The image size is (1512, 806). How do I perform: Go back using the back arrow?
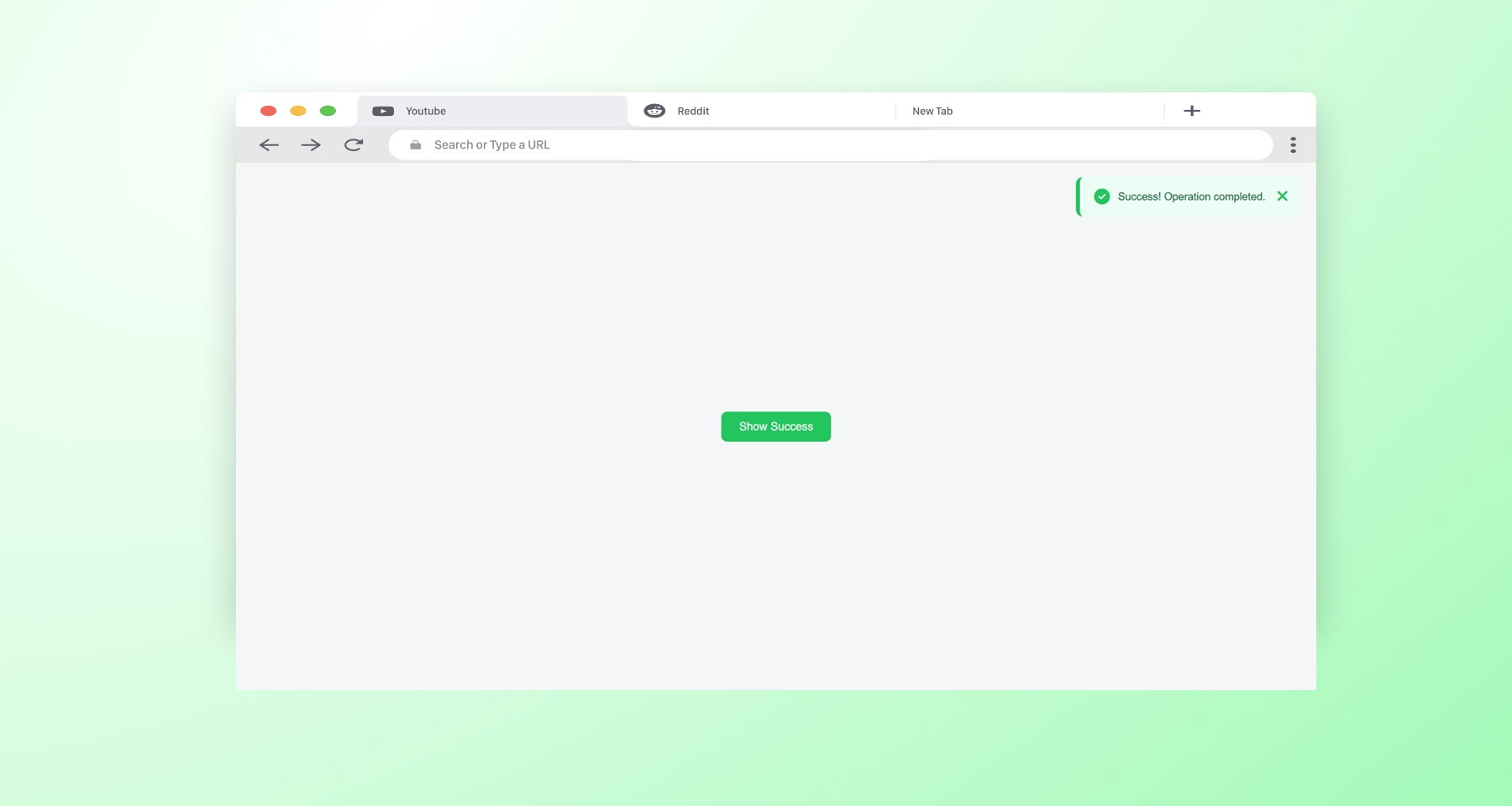(x=269, y=144)
